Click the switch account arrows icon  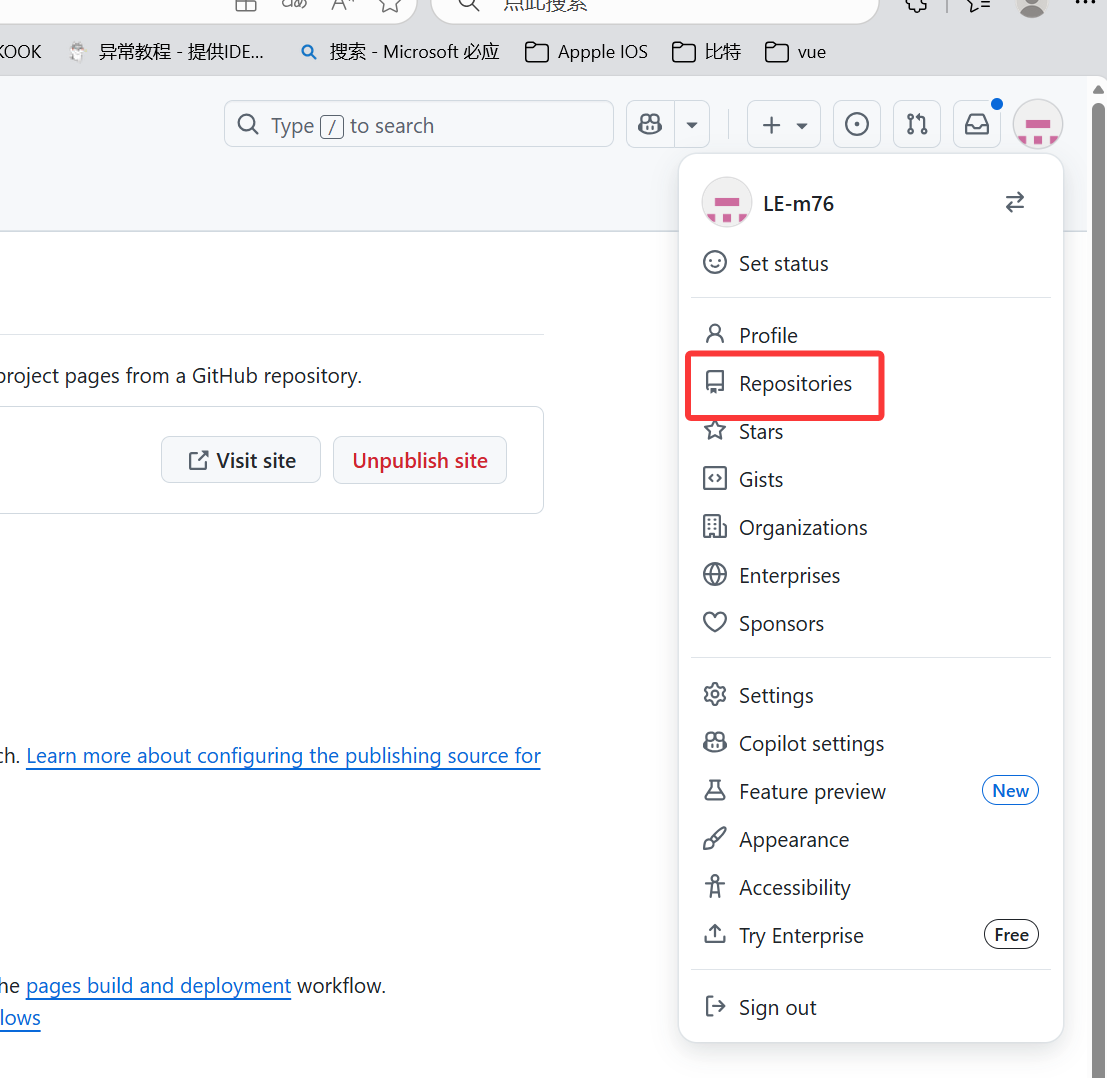pyautogui.click(x=1015, y=203)
